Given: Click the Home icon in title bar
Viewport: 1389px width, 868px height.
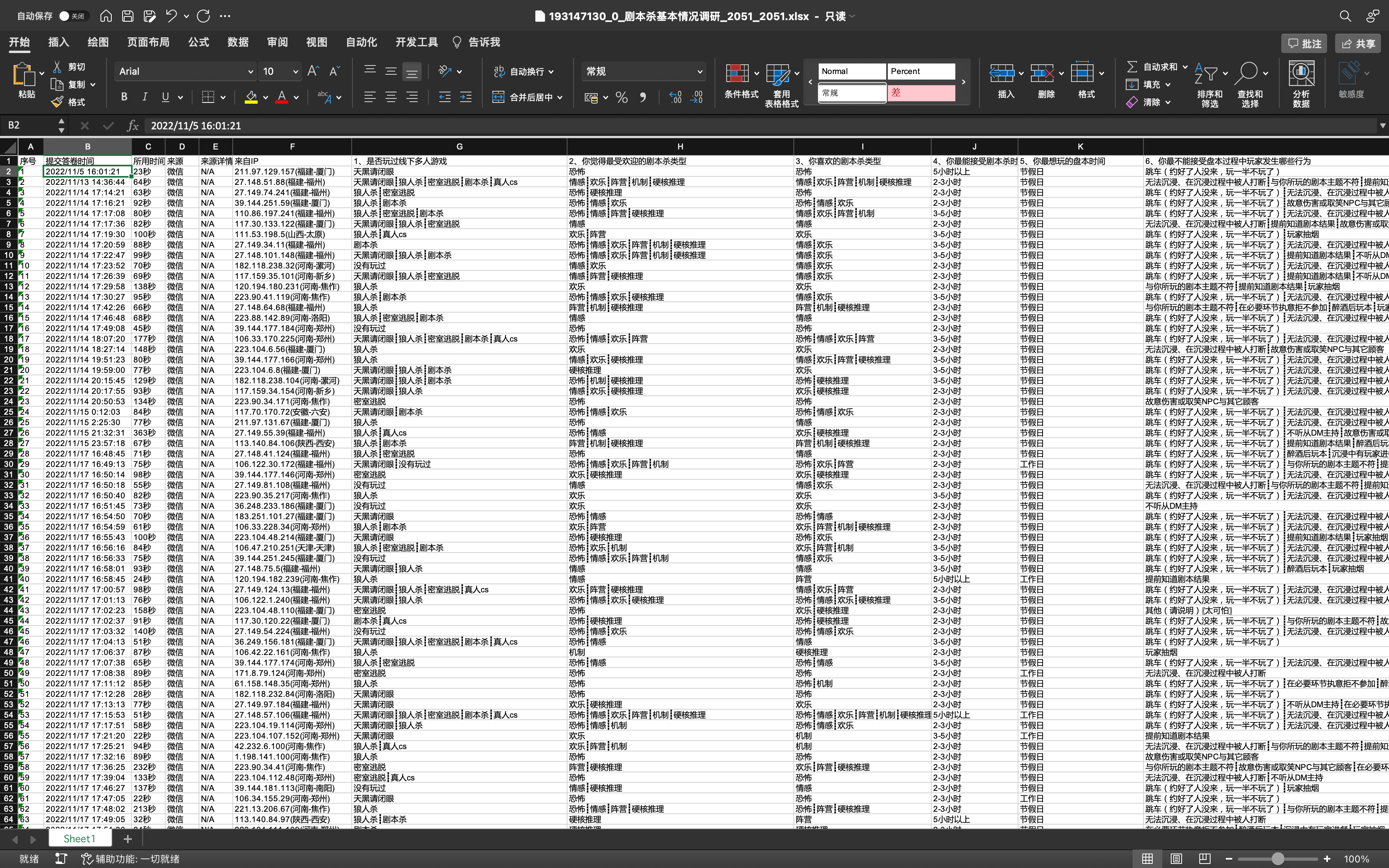Looking at the screenshot, I should (106, 16).
